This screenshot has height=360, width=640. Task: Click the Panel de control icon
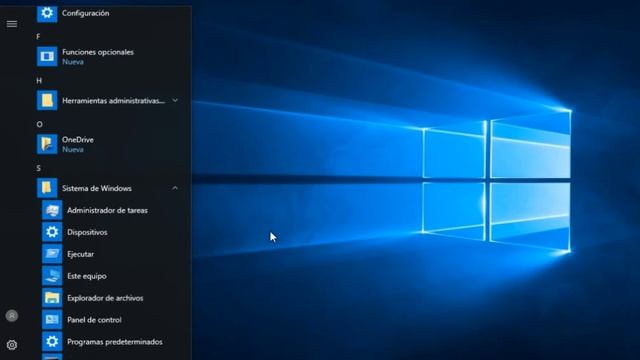click(x=52, y=320)
